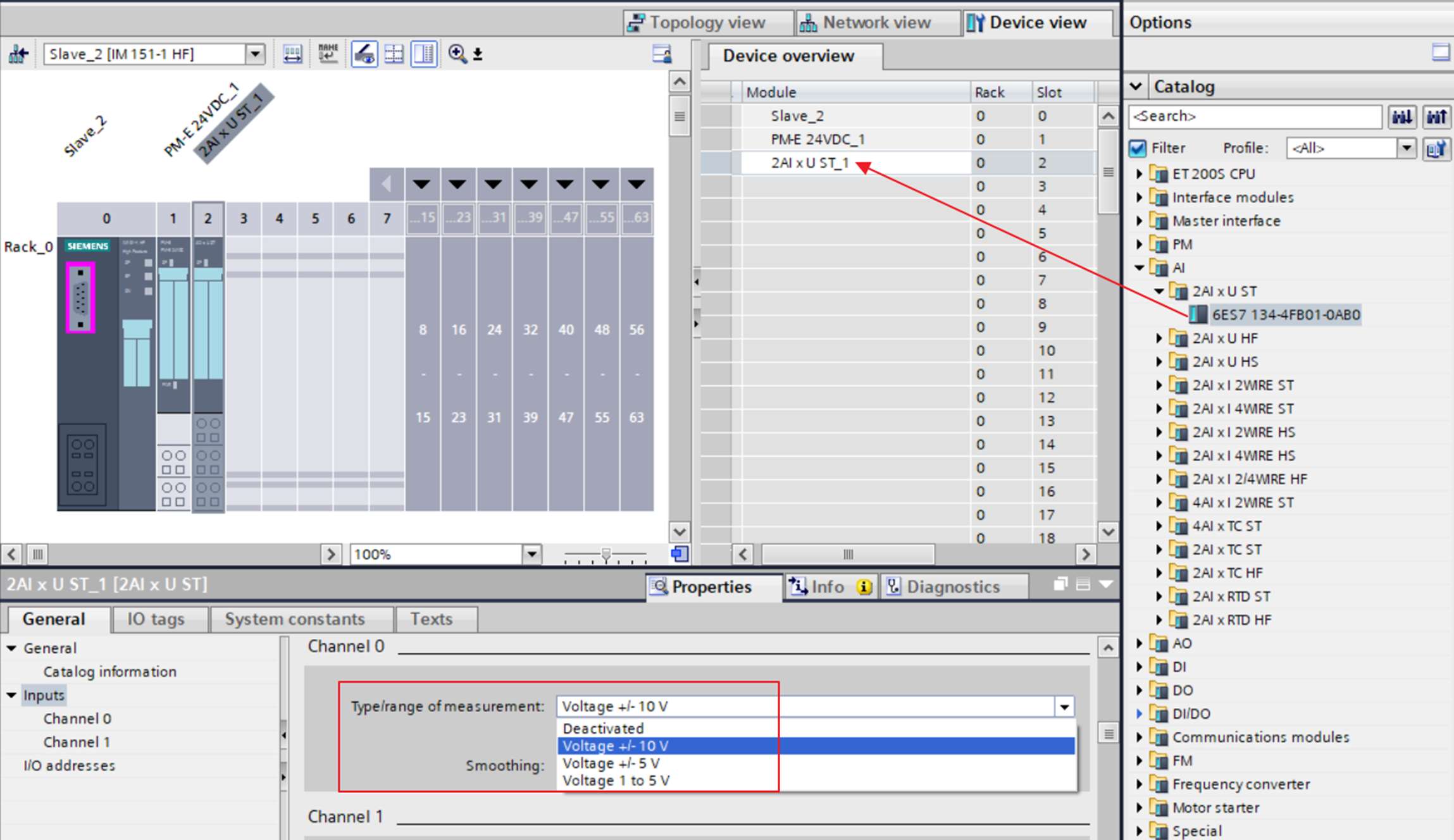
Task: Select Voltage +/- 5 V option
Action: (611, 763)
